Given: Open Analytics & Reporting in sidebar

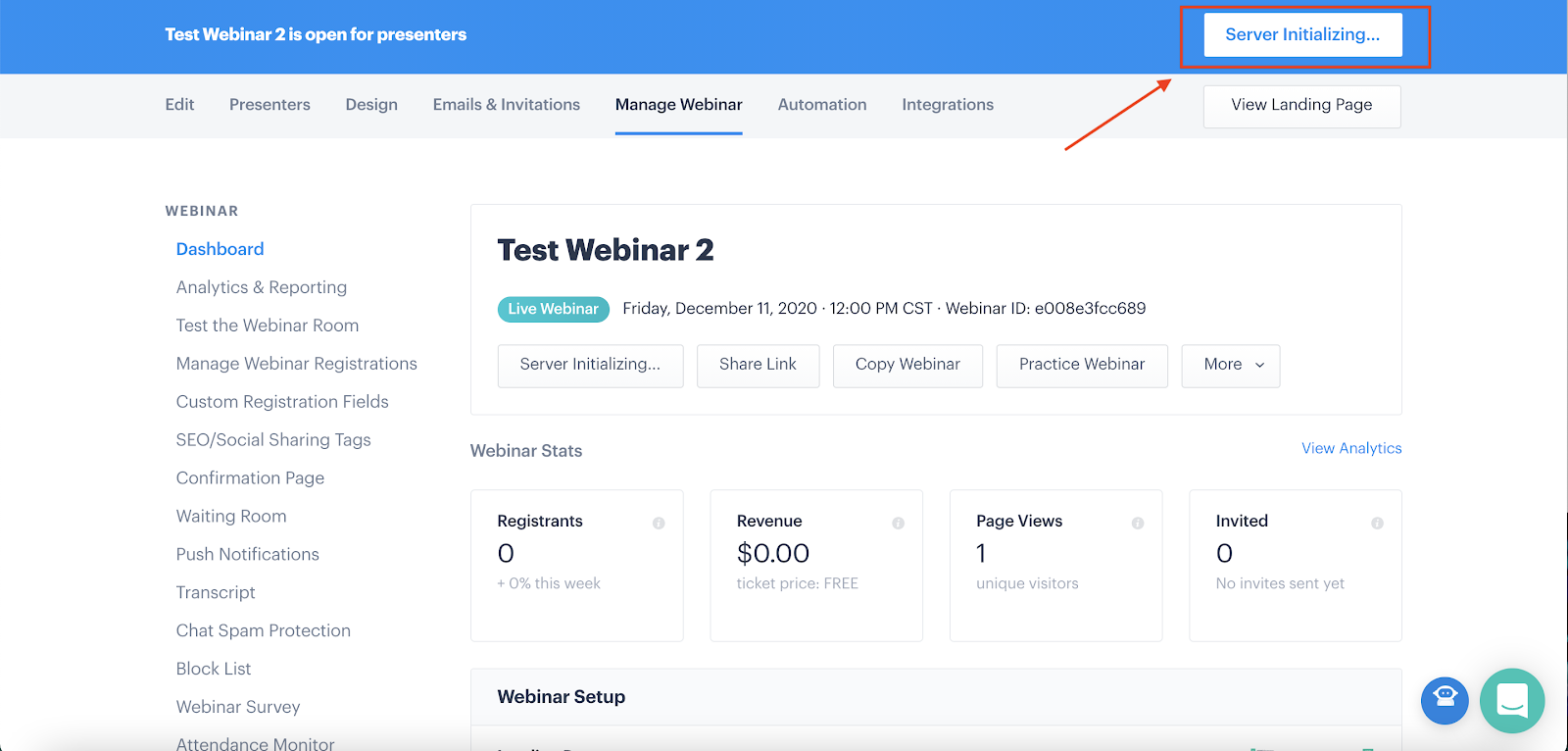Looking at the screenshot, I should pyautogui.click(x=262, y=287).
